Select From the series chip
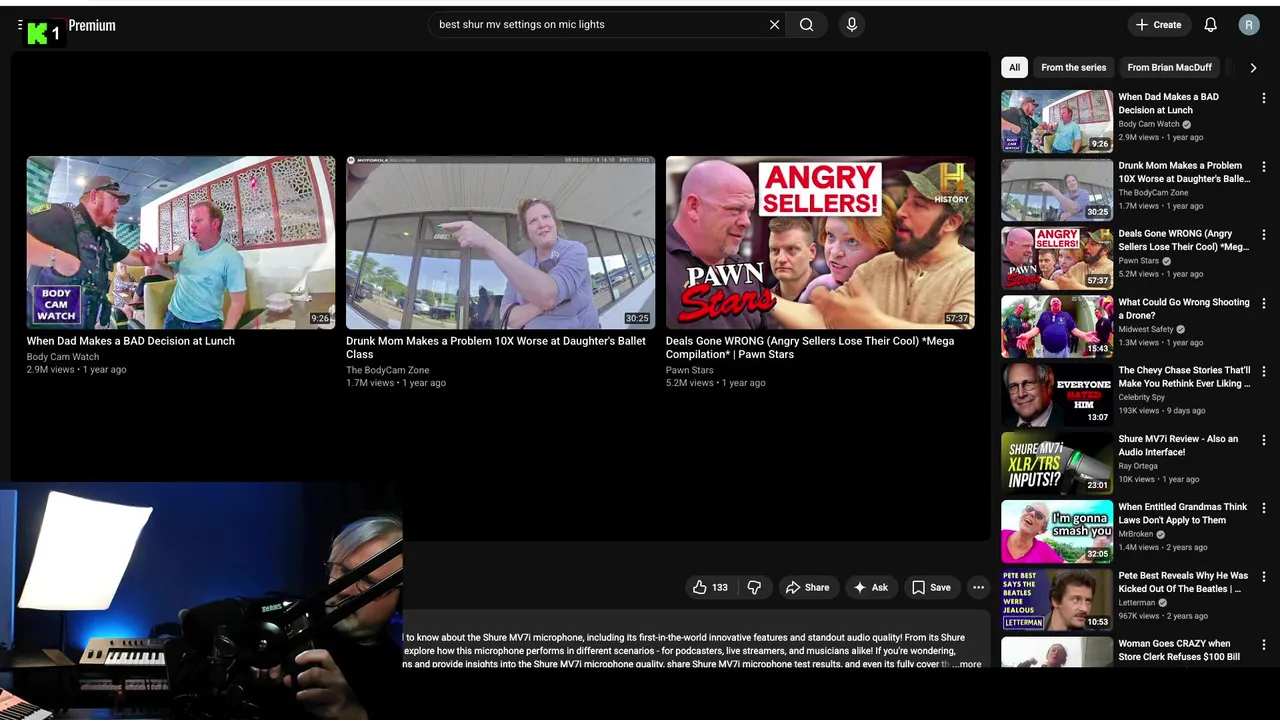This screenshot has width=1280, height=720. point(1073,67)
